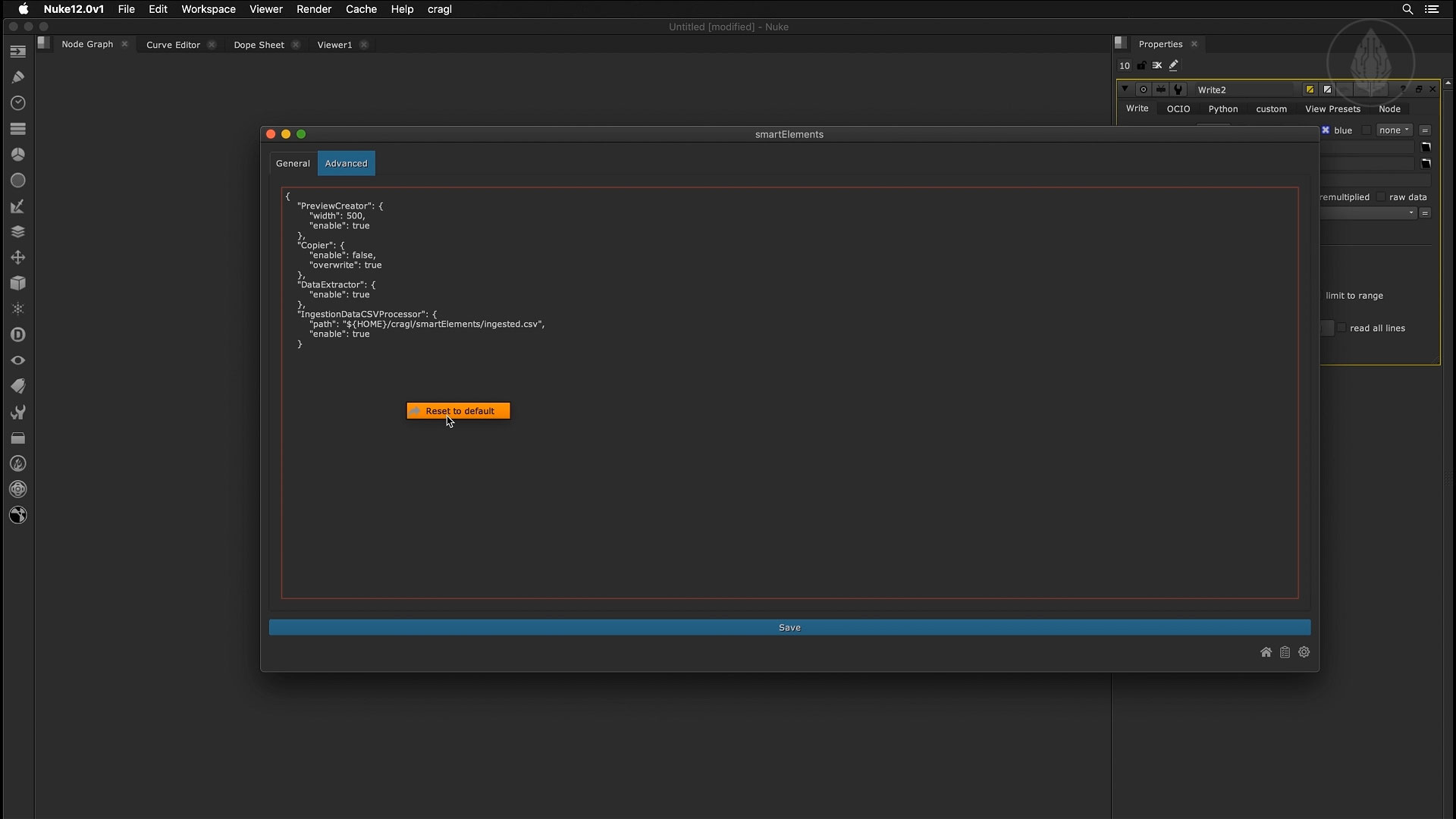
Task: Click the pencil edit icon in Properties
Action: pyautogui.click(x=1173, y=65)
